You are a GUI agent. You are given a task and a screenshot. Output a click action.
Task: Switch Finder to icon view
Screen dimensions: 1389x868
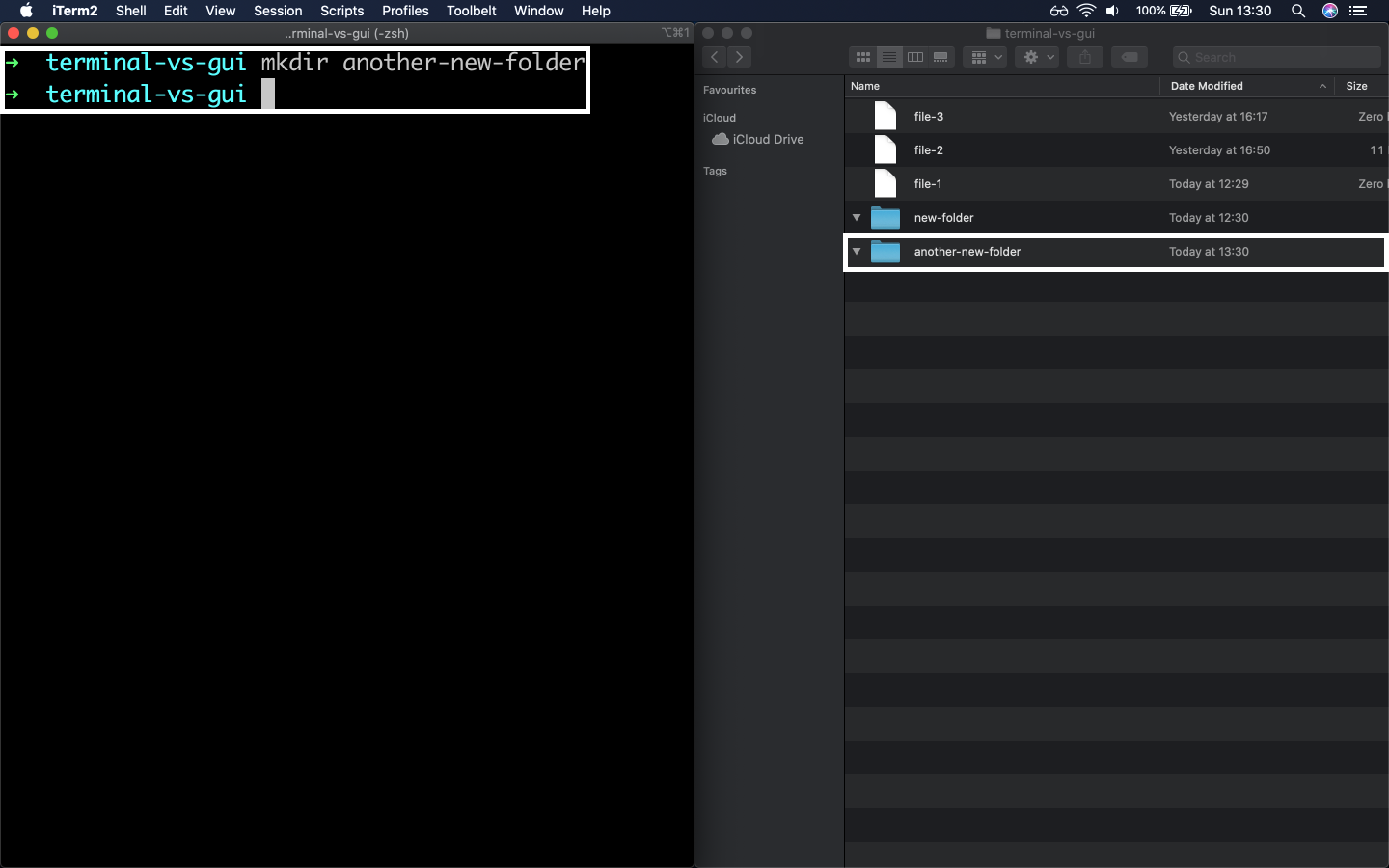click(x=863, y=57)
